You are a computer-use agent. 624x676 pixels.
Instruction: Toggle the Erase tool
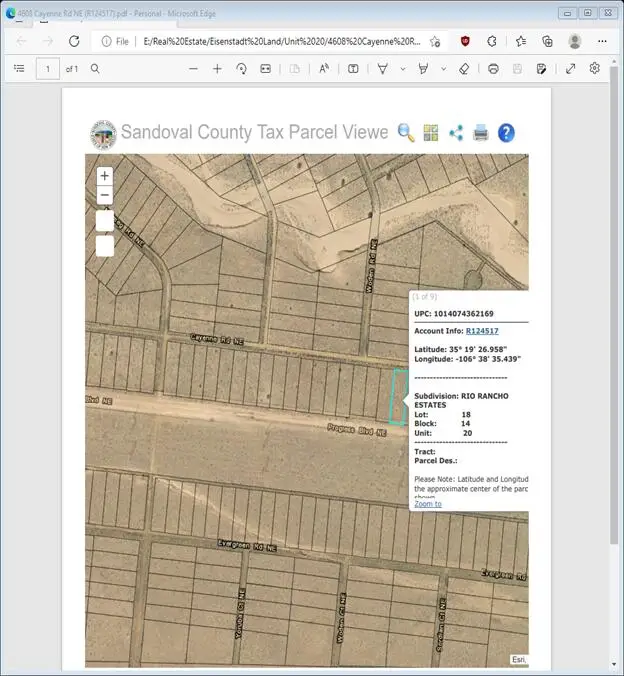point(463,69)
